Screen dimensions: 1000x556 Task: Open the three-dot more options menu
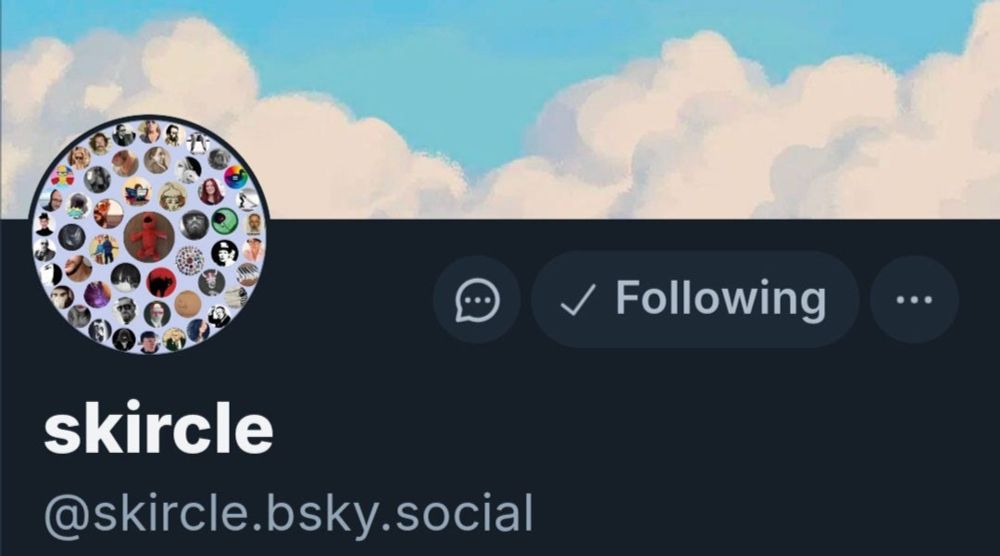(x=915, y=300)
